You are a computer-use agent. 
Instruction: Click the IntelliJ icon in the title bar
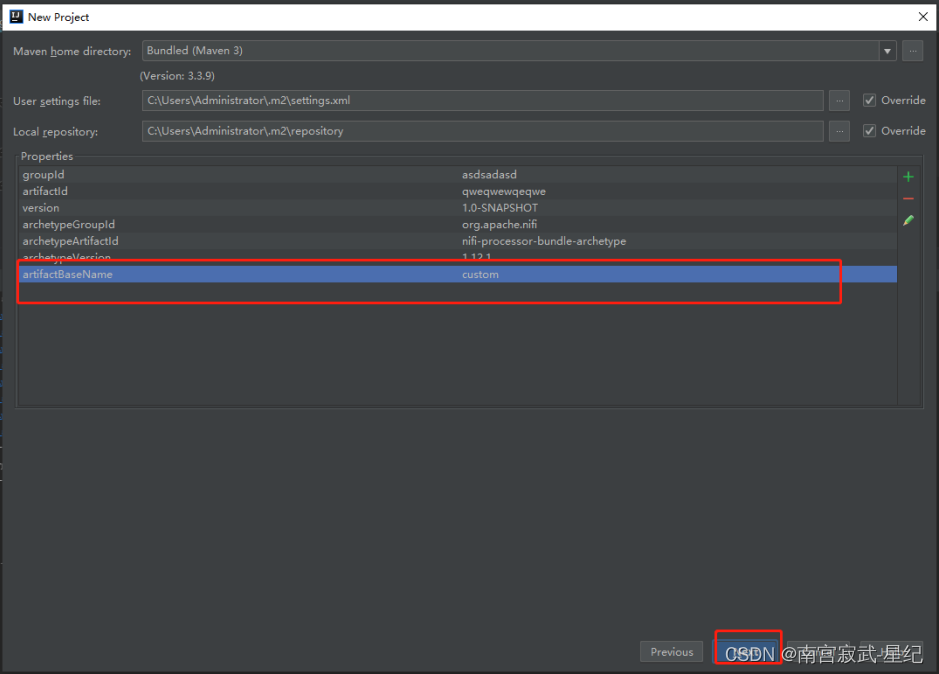[16, 17]
